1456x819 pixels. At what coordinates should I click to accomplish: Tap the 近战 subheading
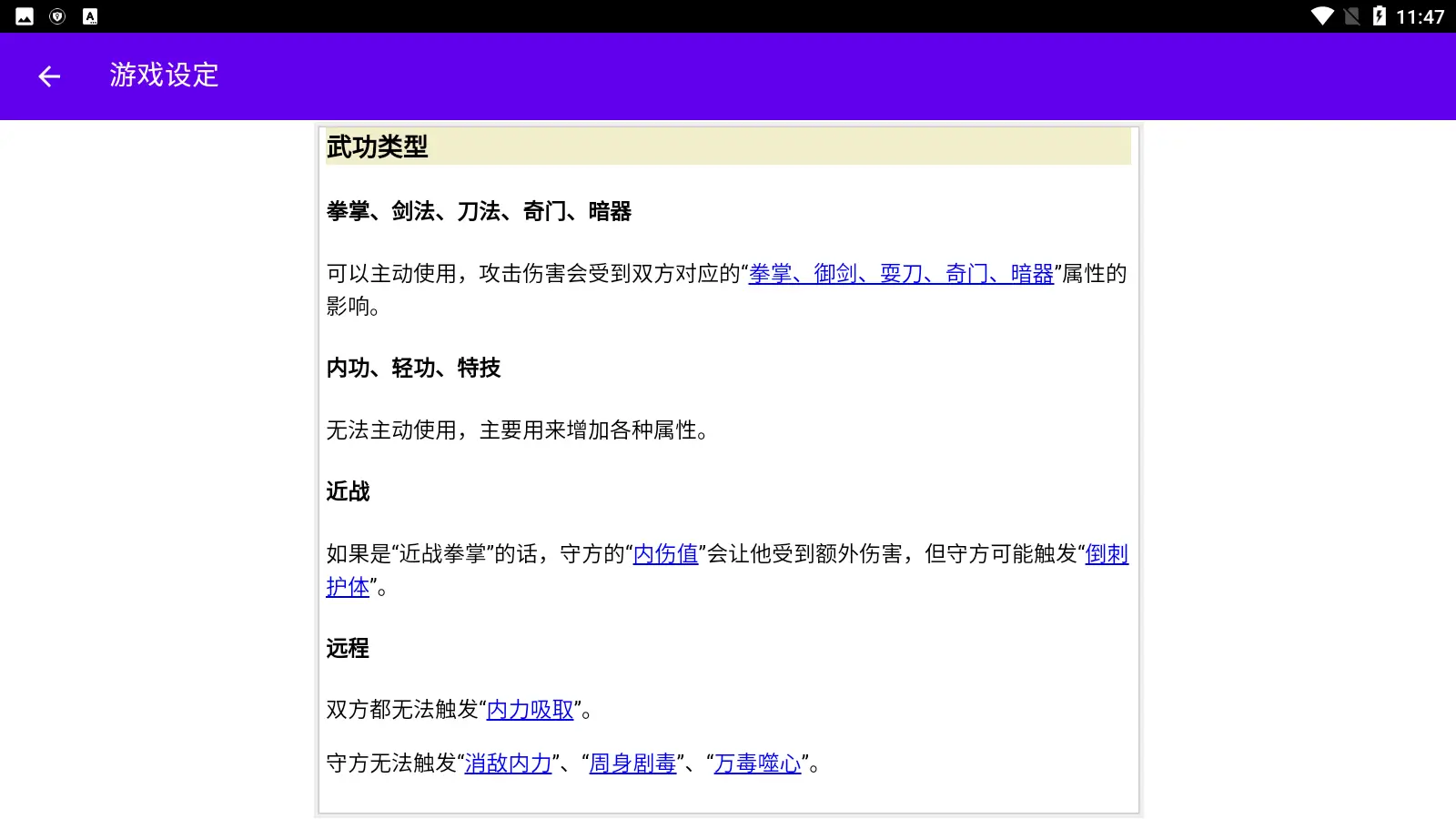pos(349,491)
